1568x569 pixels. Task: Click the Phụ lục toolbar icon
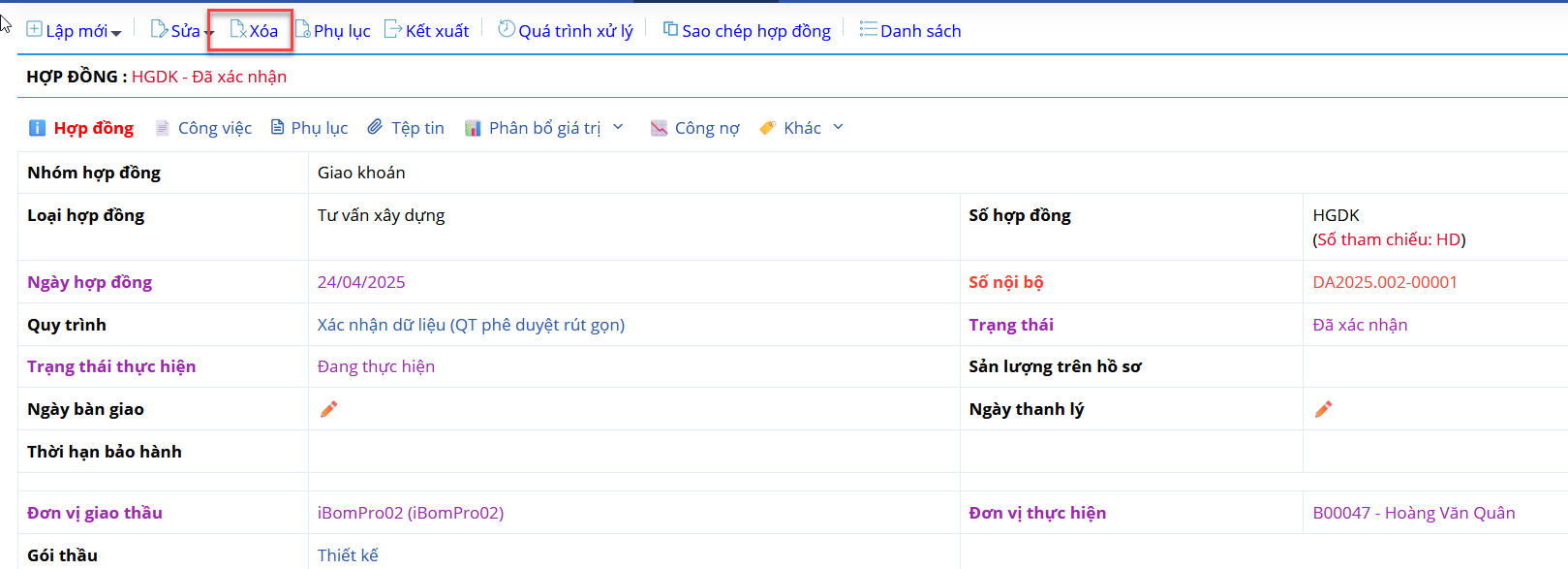tap(303, 29)
